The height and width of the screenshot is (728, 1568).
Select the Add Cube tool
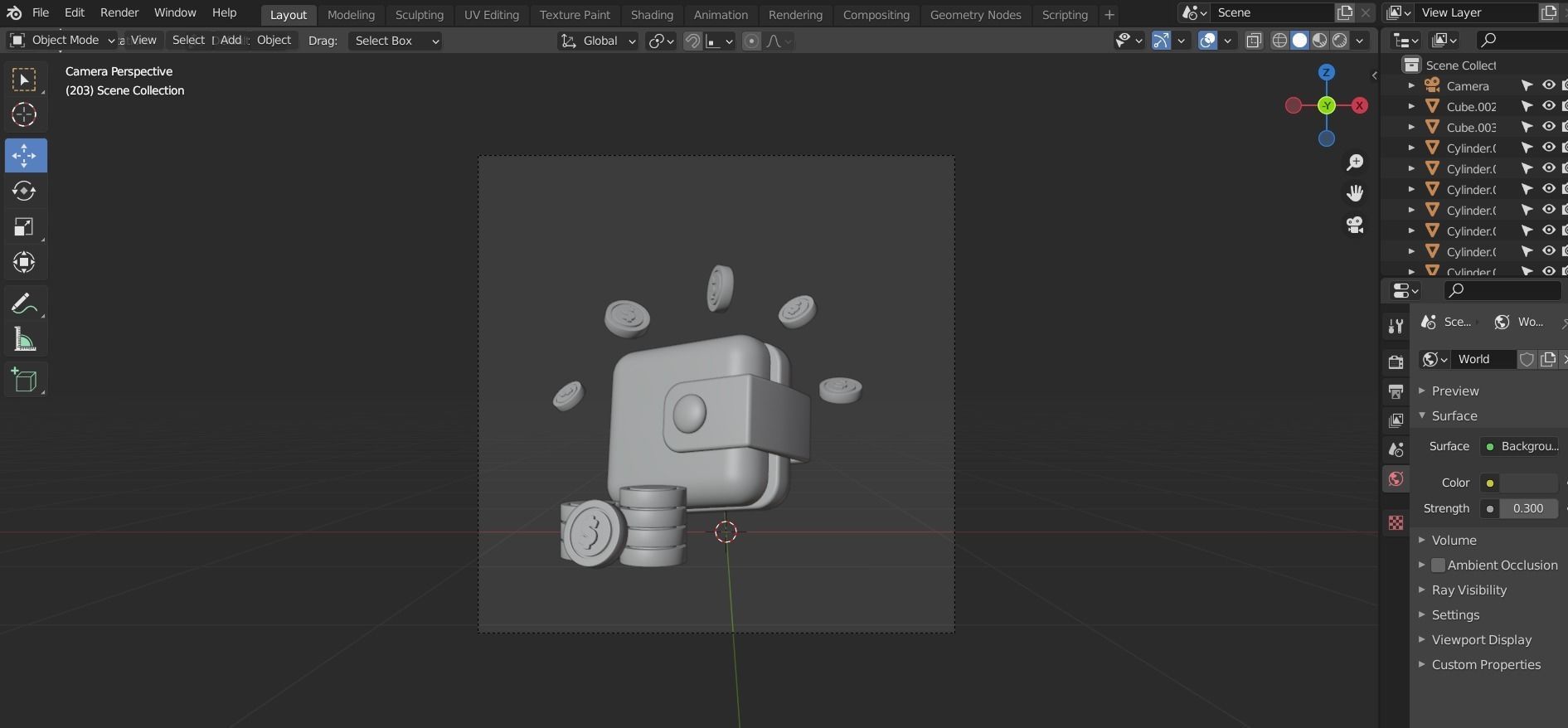24,380
